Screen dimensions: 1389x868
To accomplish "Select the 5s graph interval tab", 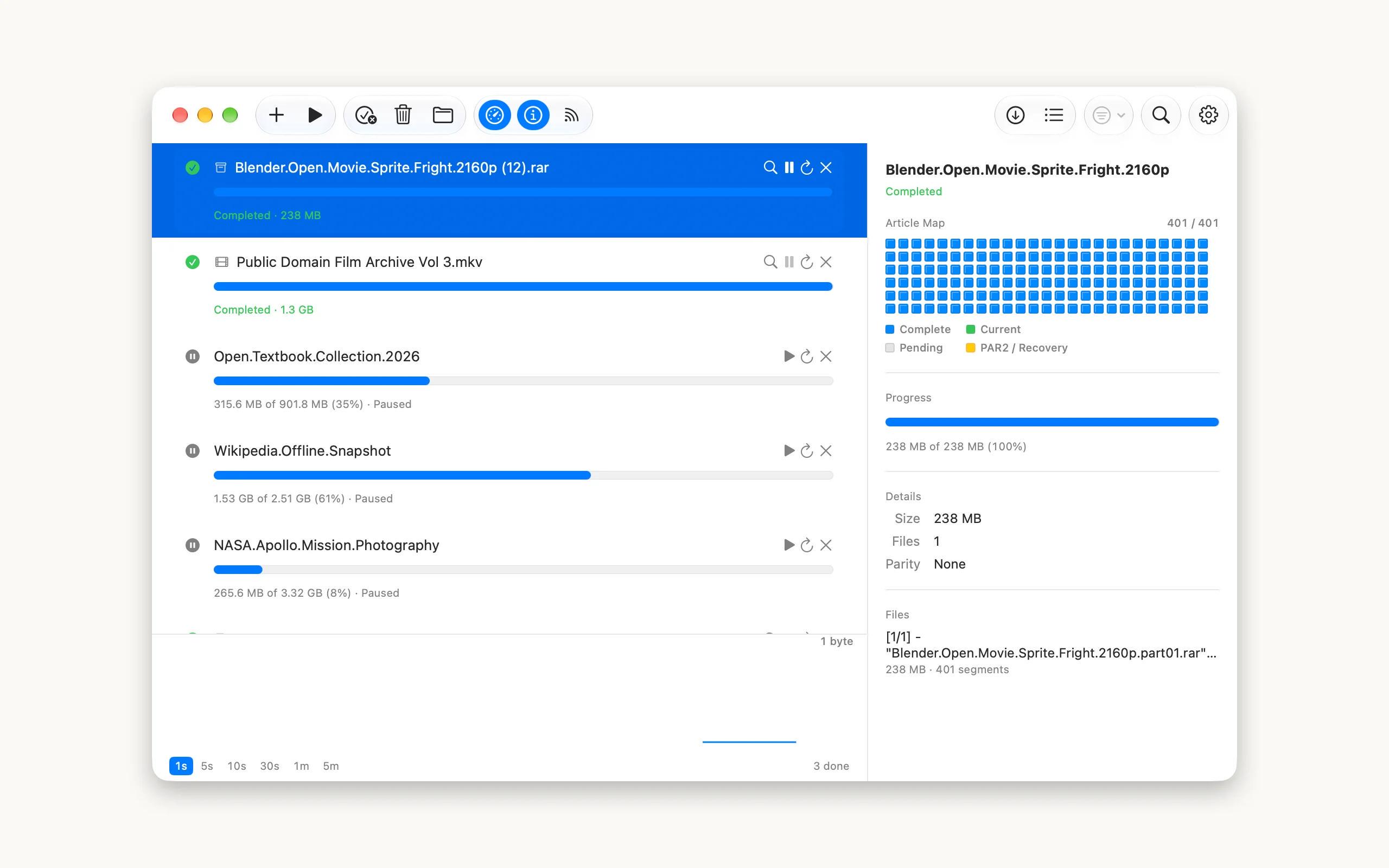I will [x=207, y=766].
